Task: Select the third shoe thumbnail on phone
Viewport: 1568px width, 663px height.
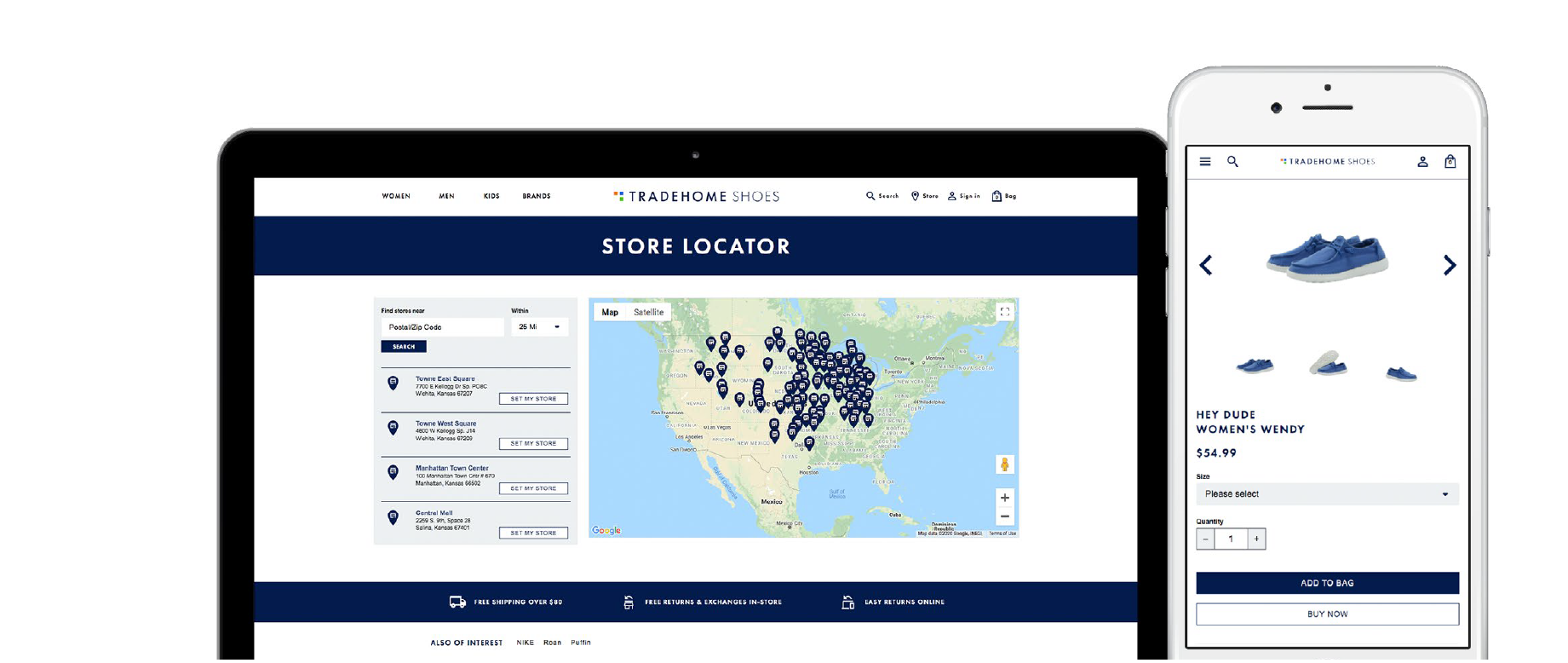Action: pyautogui.click(x=1401, y=372)
